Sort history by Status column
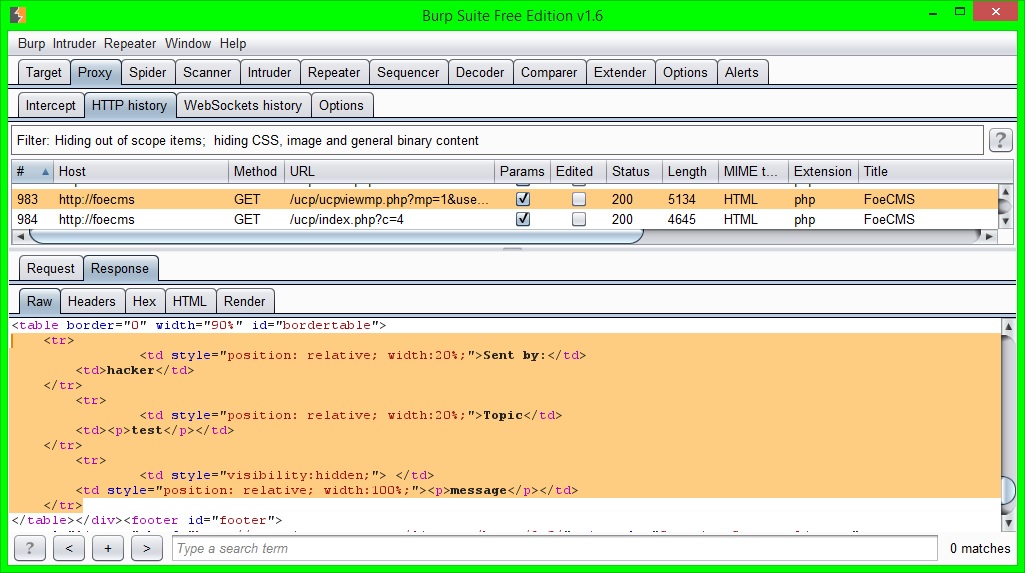1025x573 pixels. (634, 172)
